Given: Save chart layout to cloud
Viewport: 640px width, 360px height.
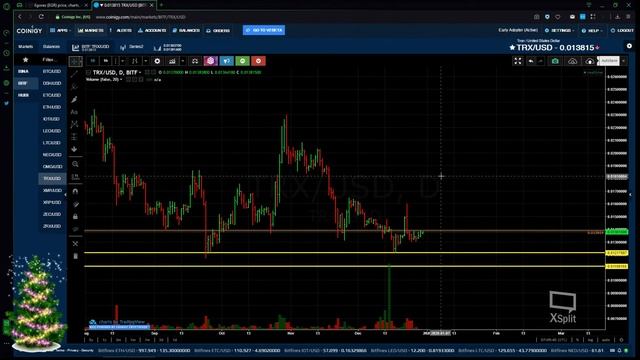Looking at the screenshot, I should pyautogui.click(x=589, y=61).
